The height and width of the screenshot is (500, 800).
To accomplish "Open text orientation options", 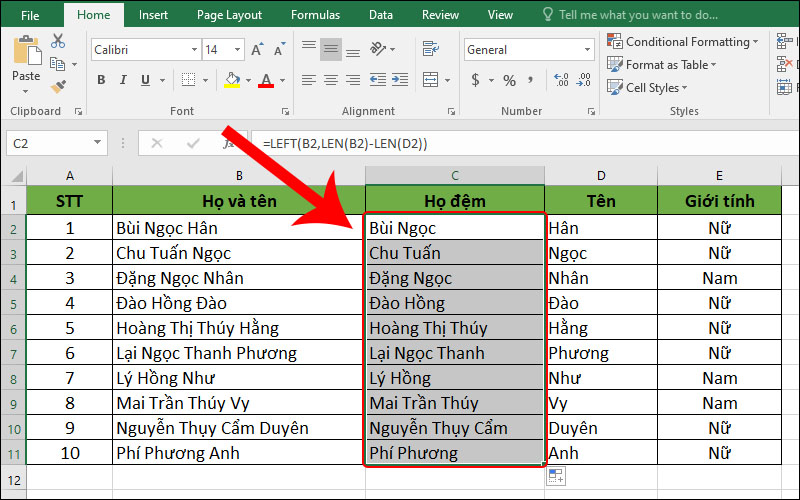I will click(x=382, y=49).
